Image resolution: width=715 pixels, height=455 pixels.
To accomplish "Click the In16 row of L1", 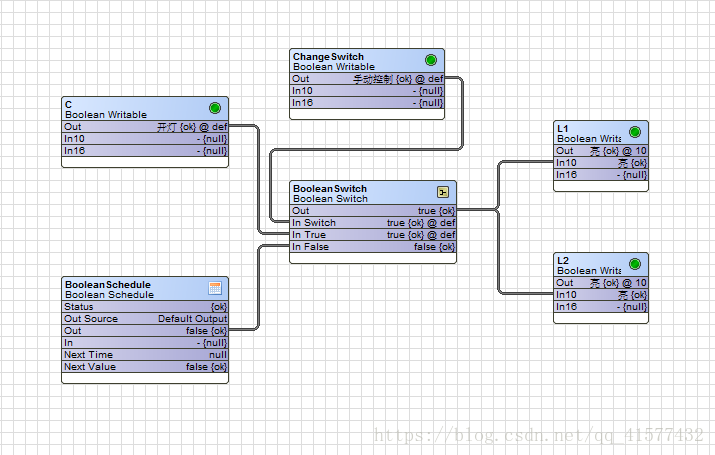I will point(601,175).
